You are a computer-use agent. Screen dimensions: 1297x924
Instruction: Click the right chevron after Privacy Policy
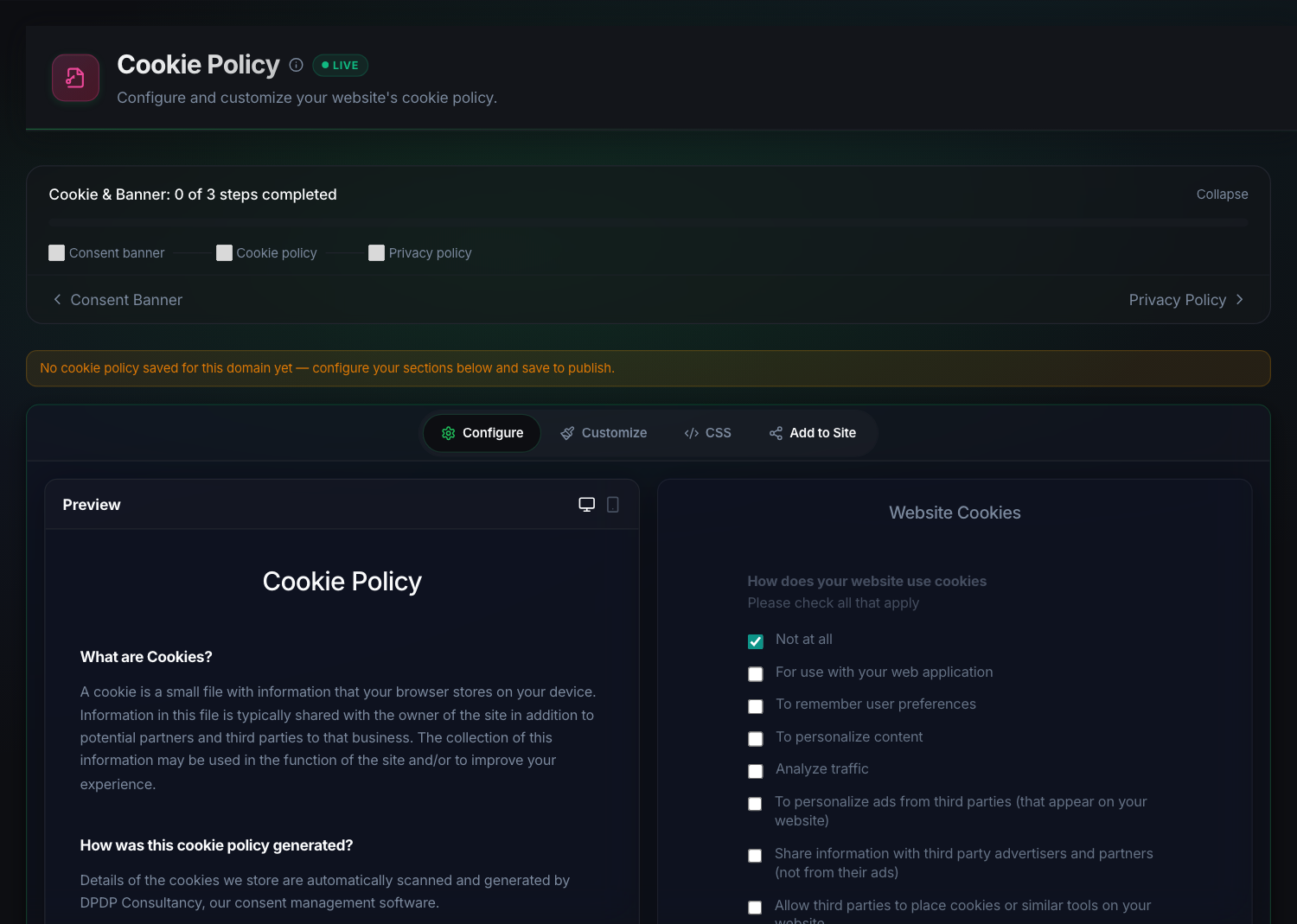pyautogui.click(x=1239, y=299)
